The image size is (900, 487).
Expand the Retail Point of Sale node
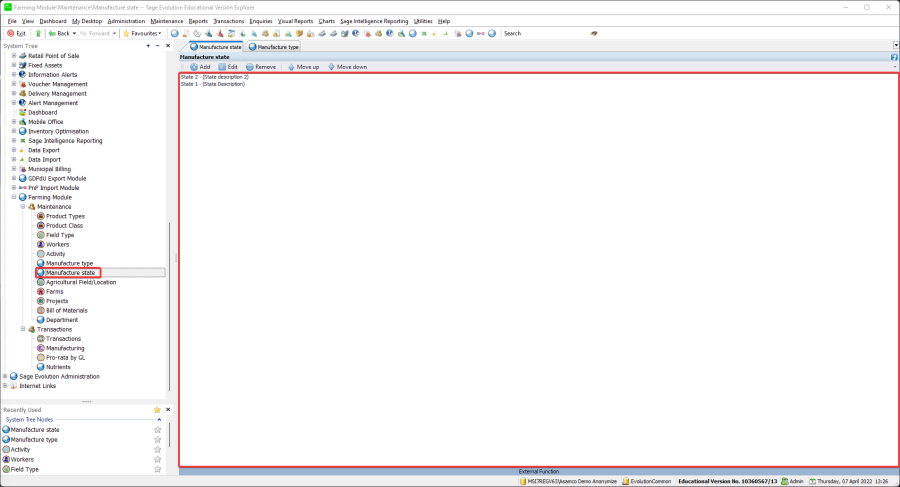point(14,56)
